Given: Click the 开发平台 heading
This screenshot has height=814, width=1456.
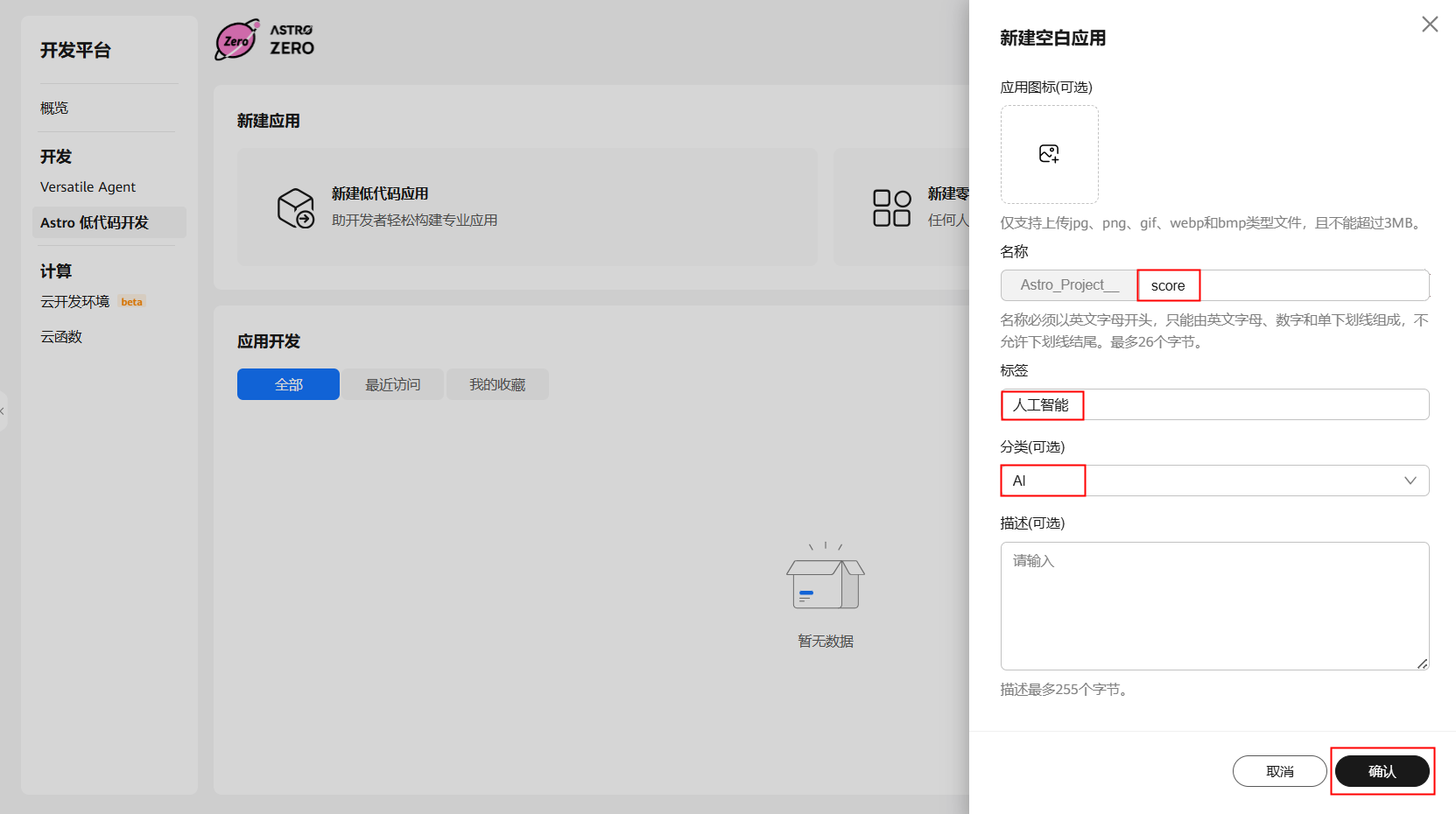Looking at the screenshot, I should 75,51.
